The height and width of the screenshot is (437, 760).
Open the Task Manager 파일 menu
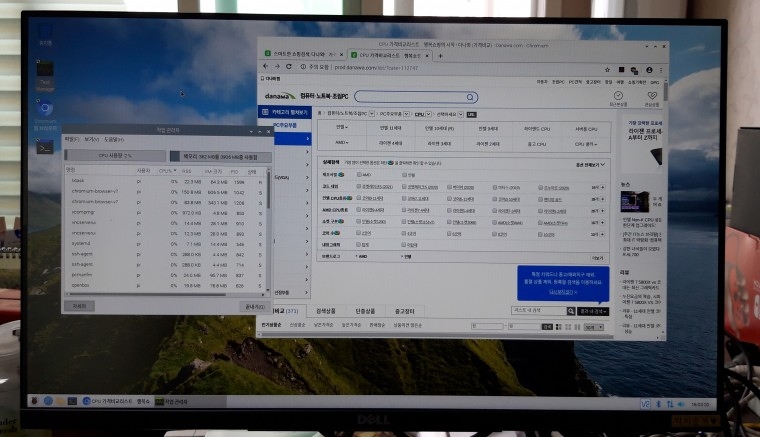click(x=72, y=140)
